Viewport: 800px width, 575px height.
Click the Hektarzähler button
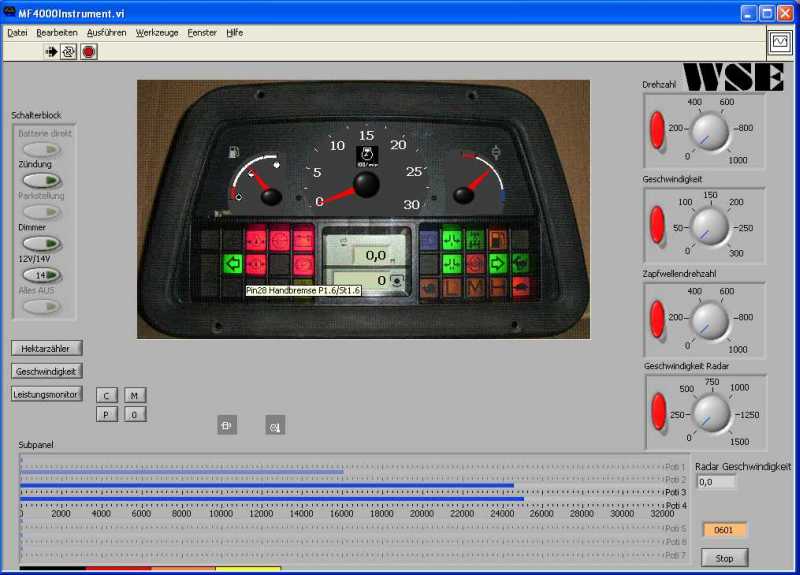click(47, 348)
